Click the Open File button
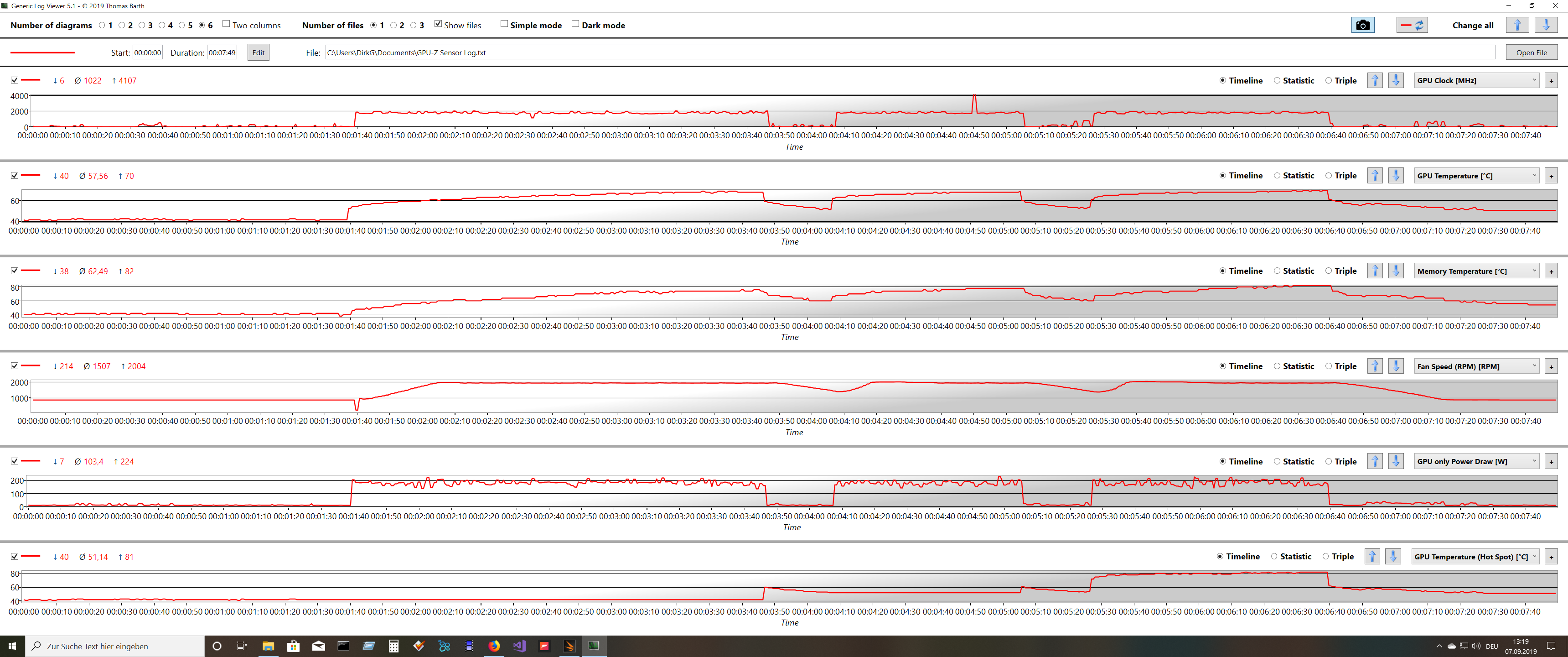This screenshot has width=1568, height=657. tap(1531, 52)
